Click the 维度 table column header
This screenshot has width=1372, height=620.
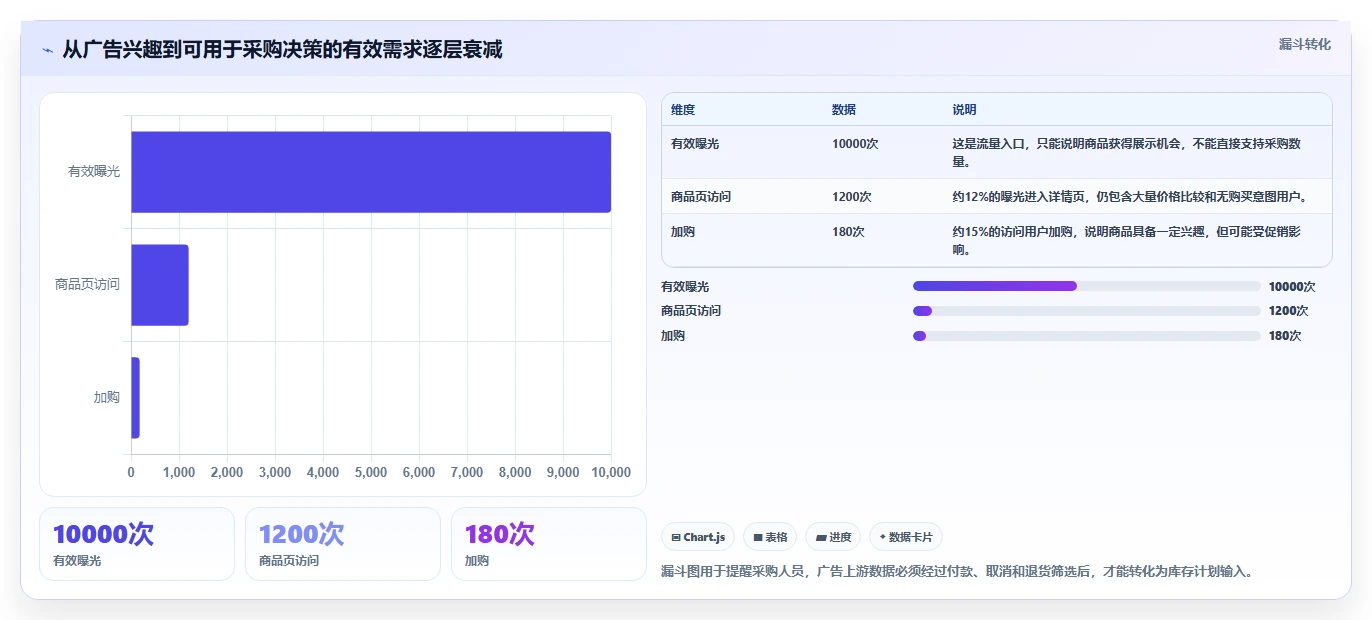683,110
